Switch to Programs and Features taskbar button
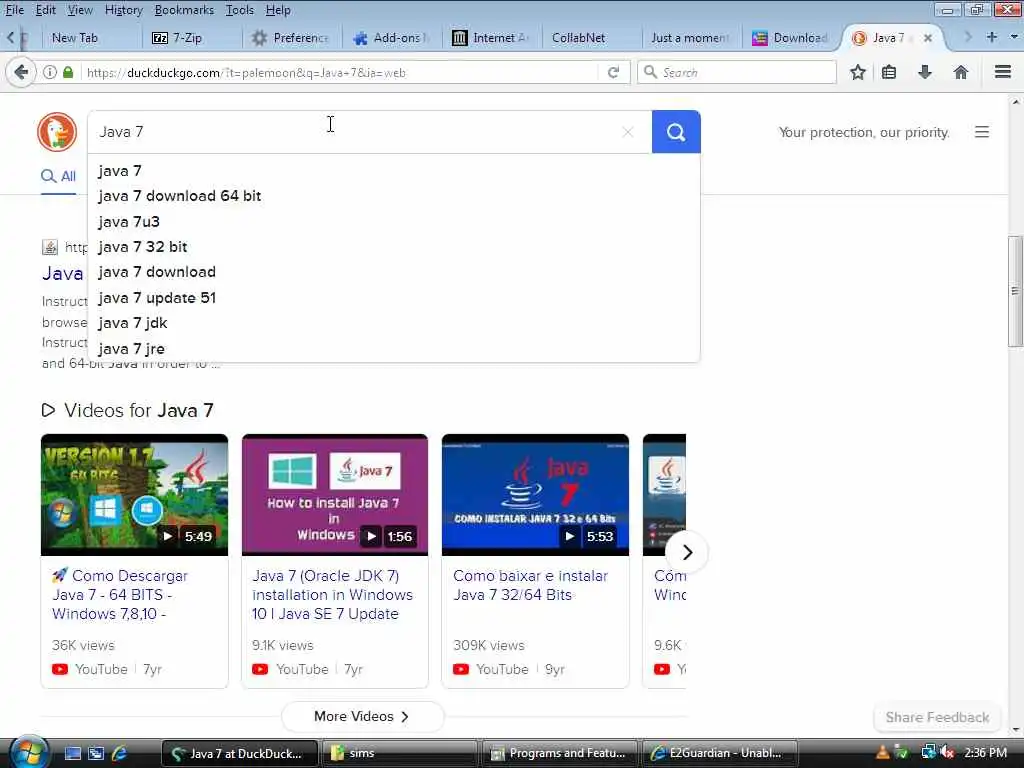 [x=560, y=753]
